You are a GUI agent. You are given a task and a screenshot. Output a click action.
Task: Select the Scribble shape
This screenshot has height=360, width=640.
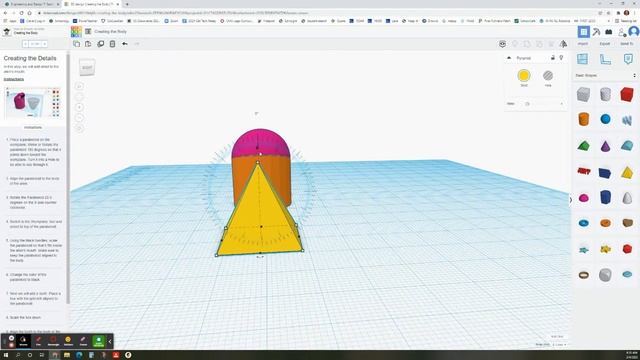[x=627, y=120]
